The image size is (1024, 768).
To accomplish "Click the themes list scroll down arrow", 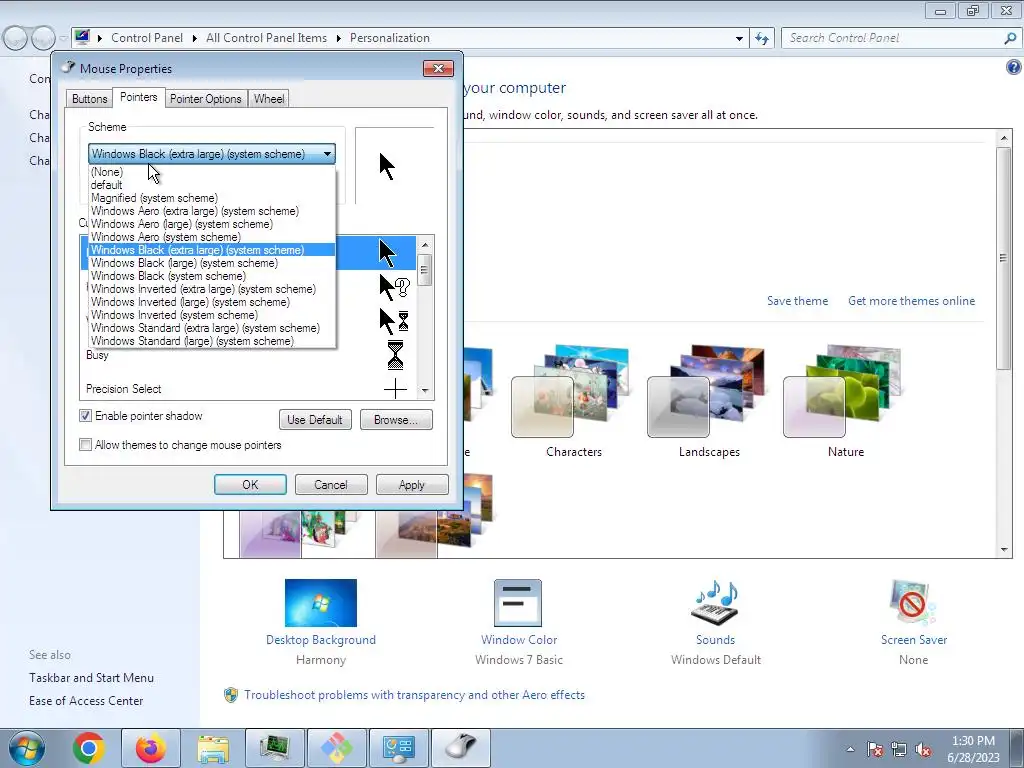I will (x=1004, y=550).
